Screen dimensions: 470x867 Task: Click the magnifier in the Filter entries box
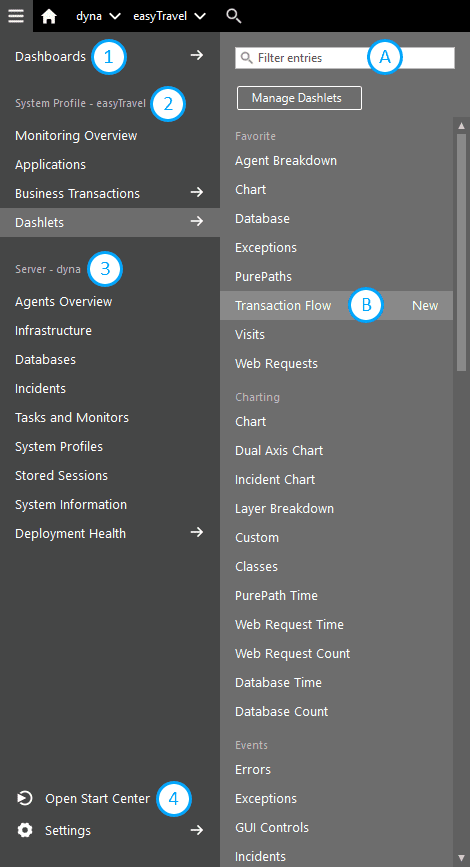(x=247, y=58)
